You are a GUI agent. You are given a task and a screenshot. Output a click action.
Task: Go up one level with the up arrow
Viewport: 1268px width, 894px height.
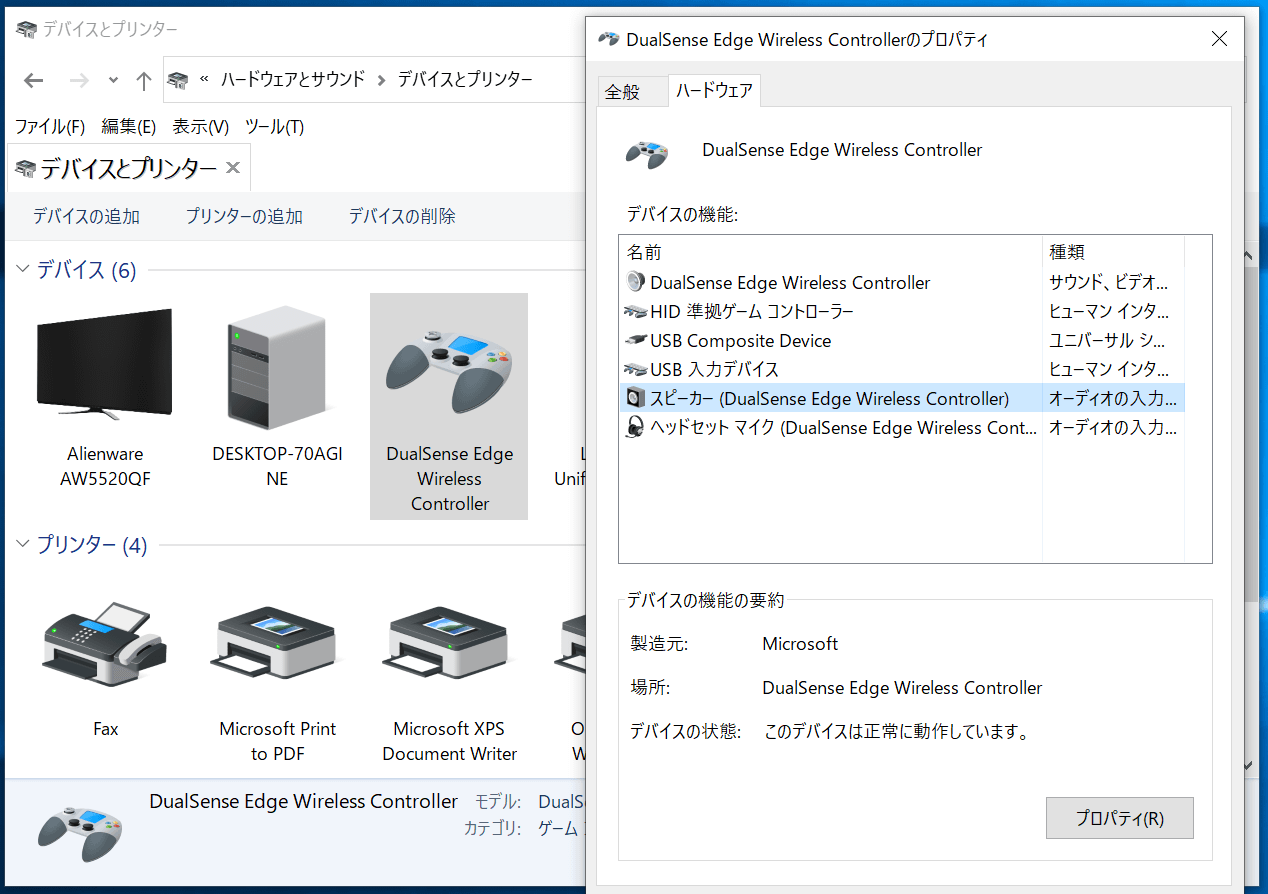144,80
